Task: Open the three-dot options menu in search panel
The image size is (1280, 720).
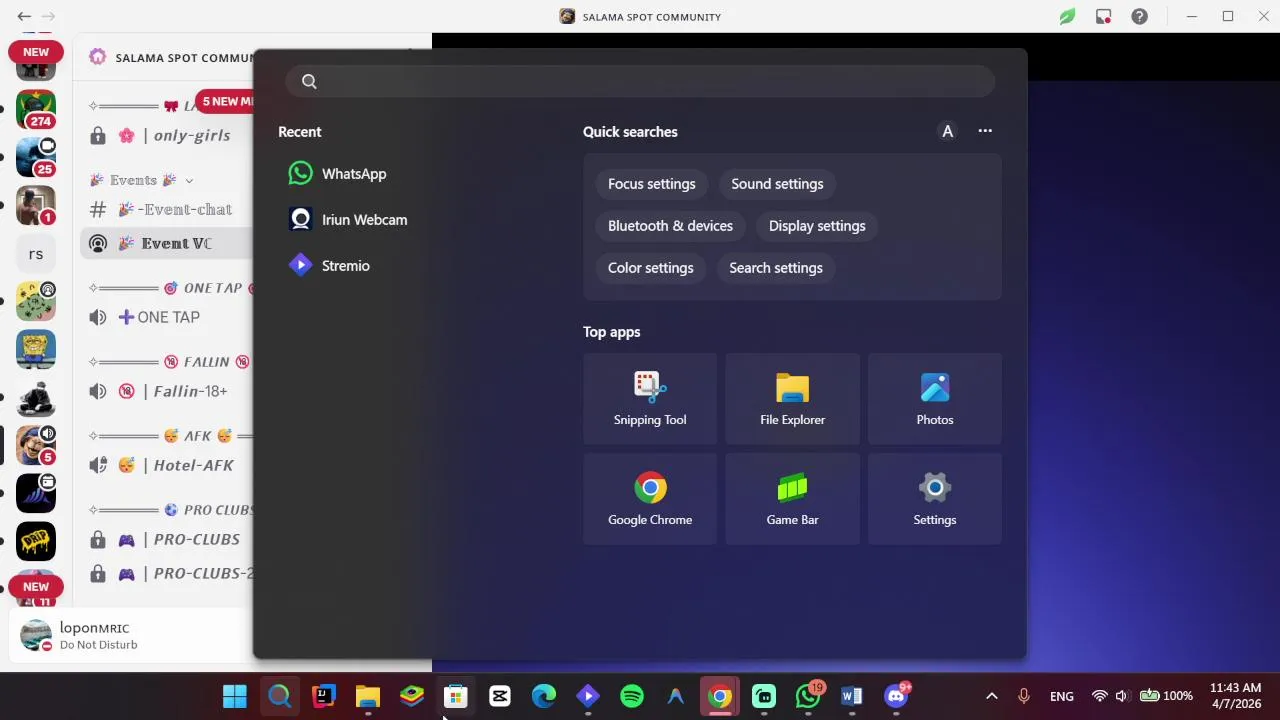Action: tap(985, 131)
